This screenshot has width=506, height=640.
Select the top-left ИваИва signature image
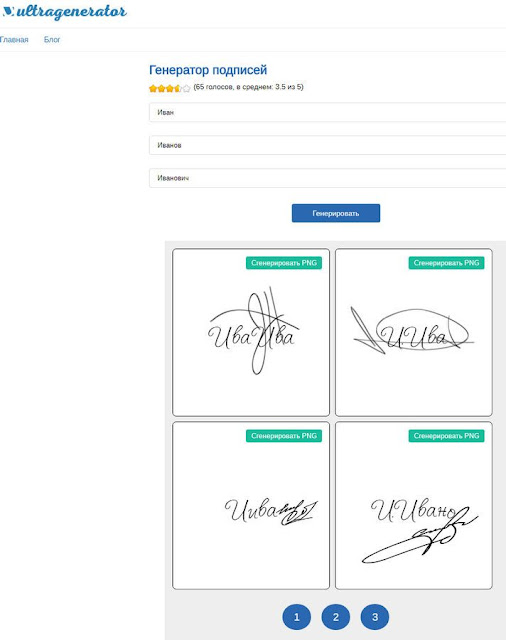(254, 331)
